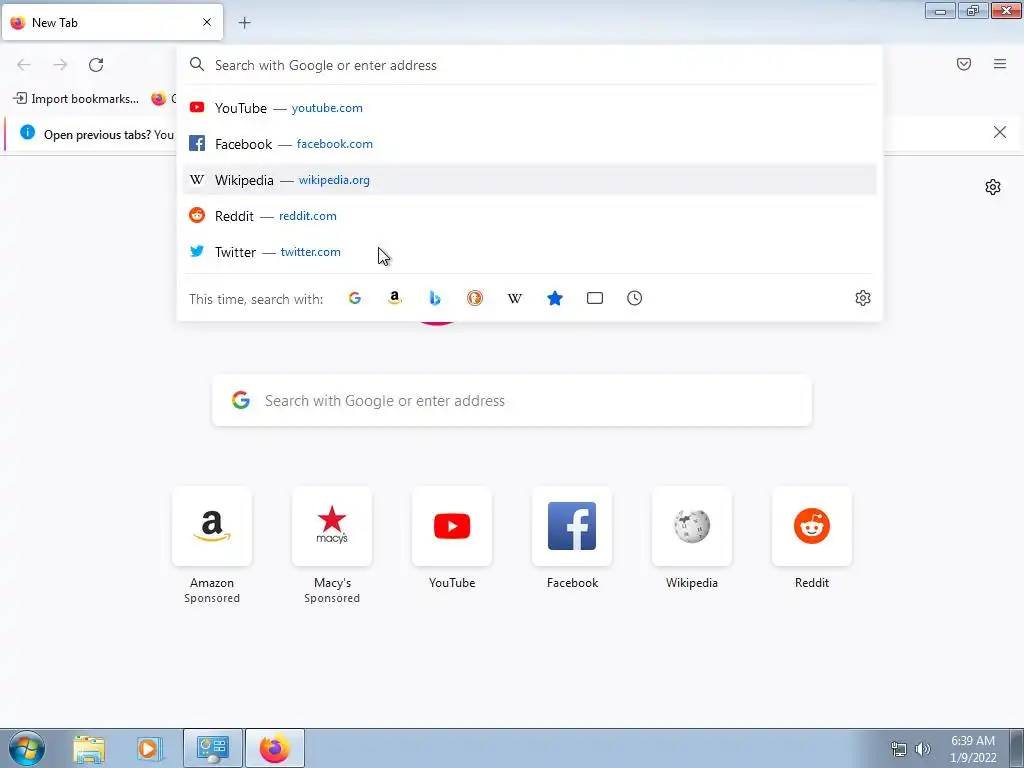
Task: Close the New Tab tab
Action: [207, 22]
